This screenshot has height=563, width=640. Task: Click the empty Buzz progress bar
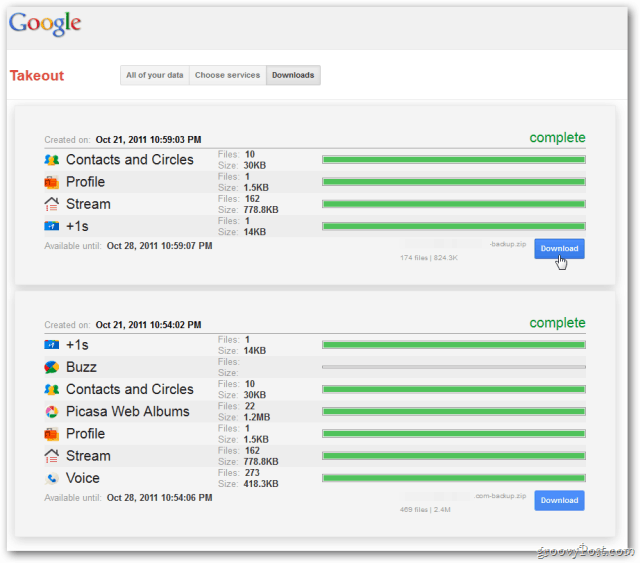coord(453,367)
